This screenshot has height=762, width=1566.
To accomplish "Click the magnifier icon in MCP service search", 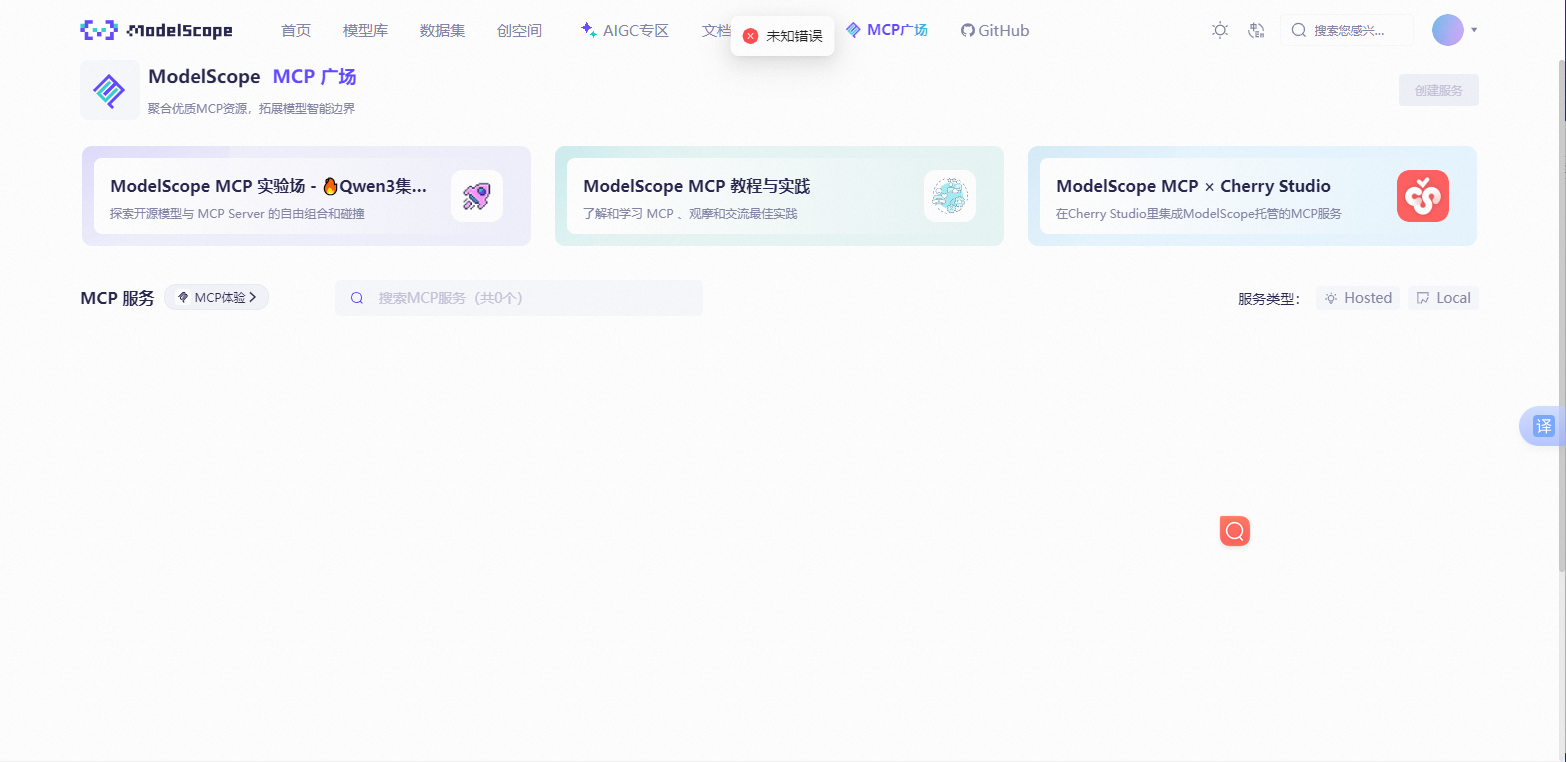I will pos(357,298).
